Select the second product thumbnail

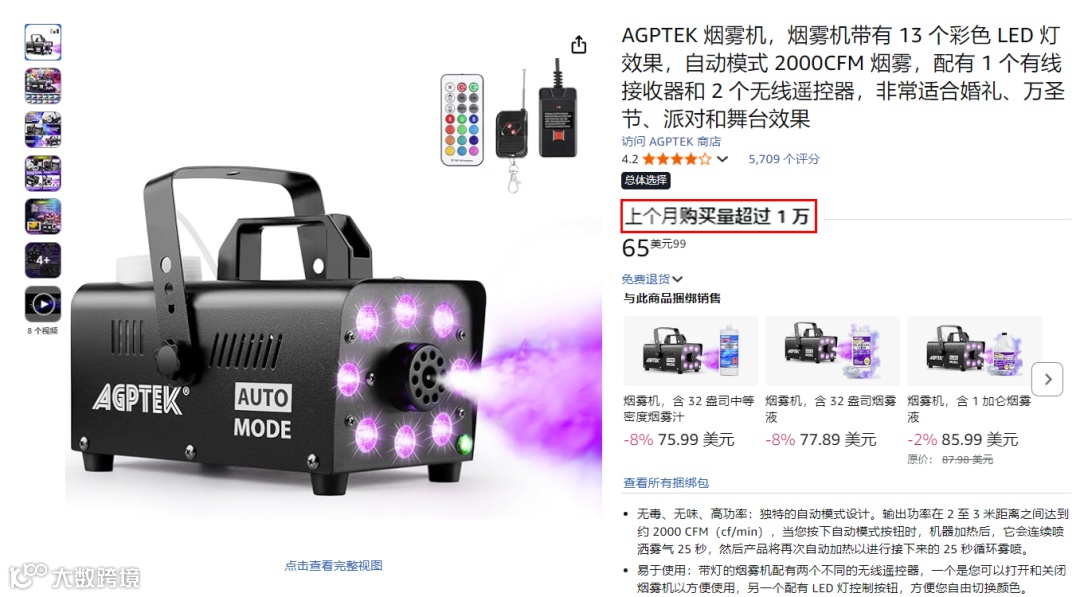(43, 85)
